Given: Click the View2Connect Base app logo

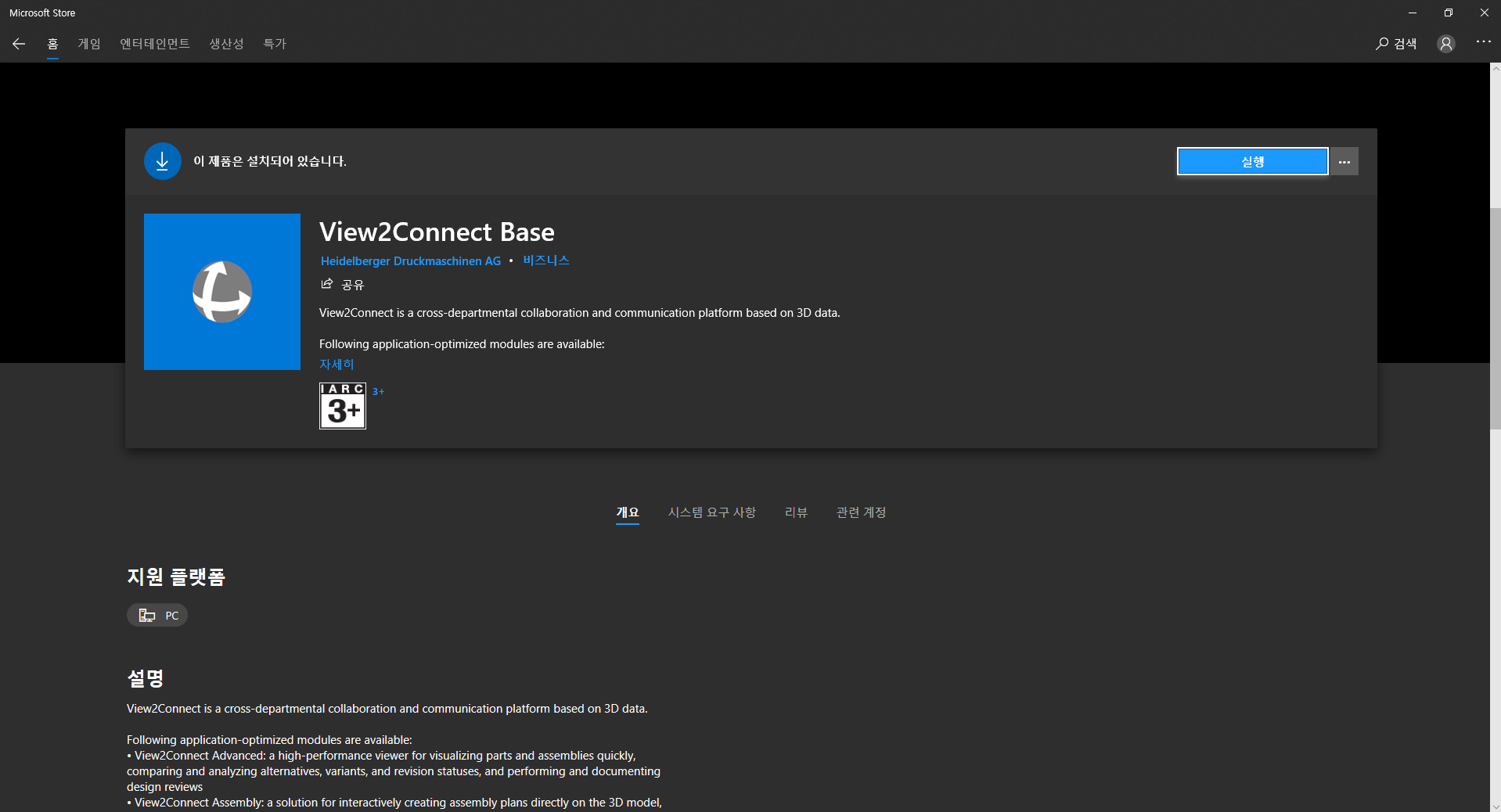Looking at the screenshot, I should (222, 292).
